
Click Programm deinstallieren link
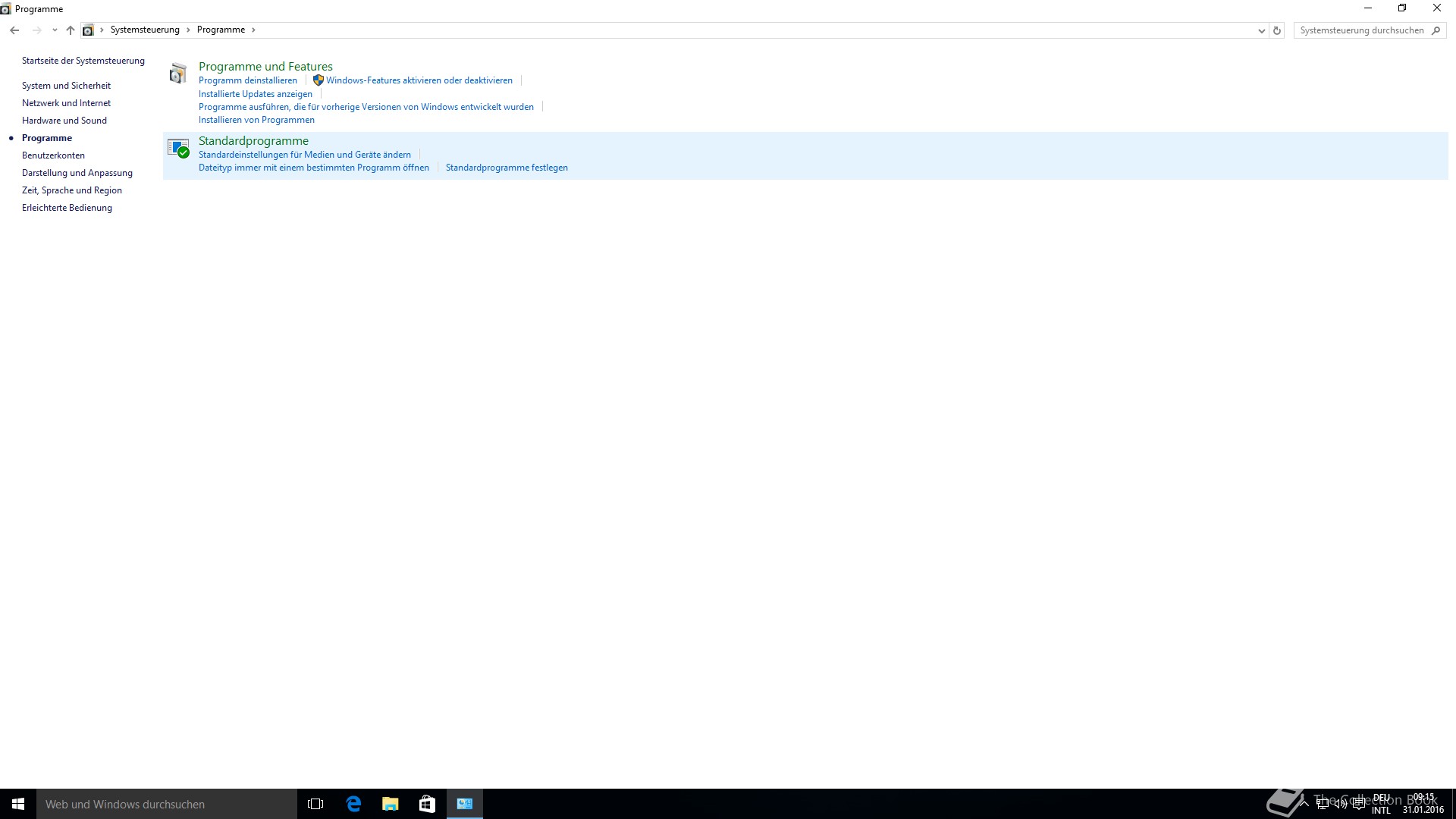(x=248, y=80)
